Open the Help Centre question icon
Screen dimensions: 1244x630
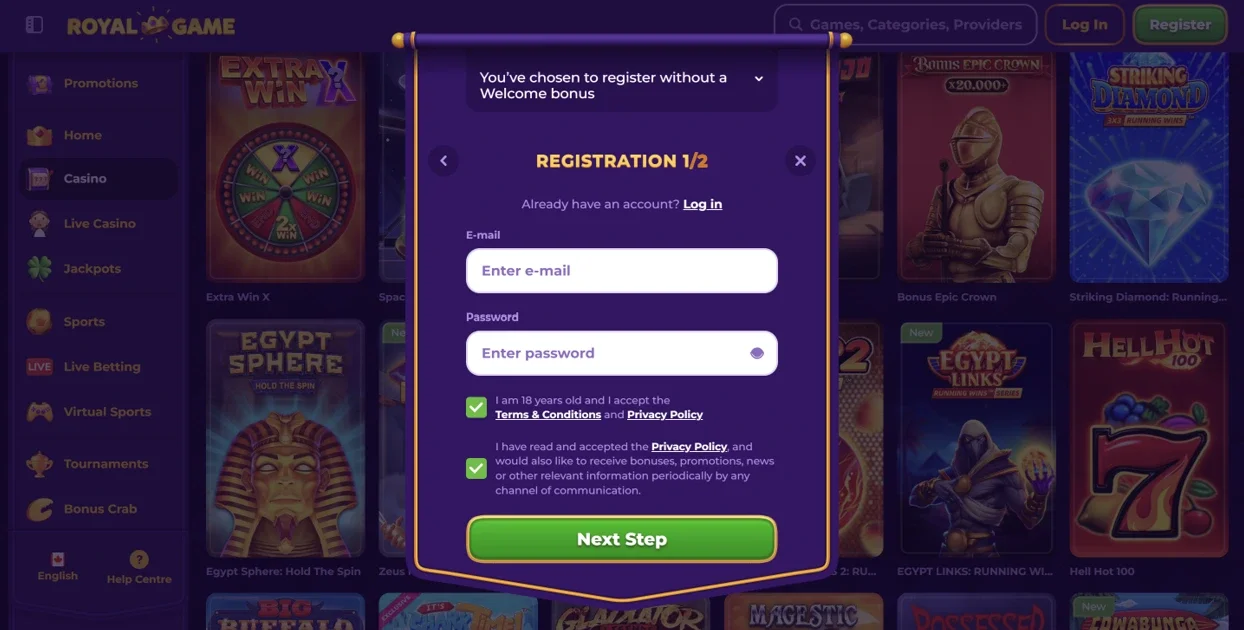click(x=139, y=560)
